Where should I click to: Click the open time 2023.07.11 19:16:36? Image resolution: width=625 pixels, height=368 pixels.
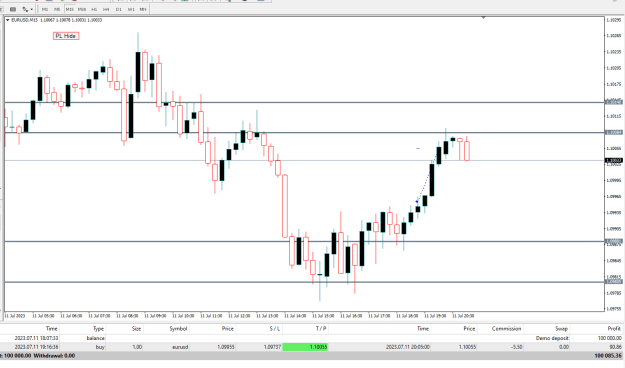(36, 347)
